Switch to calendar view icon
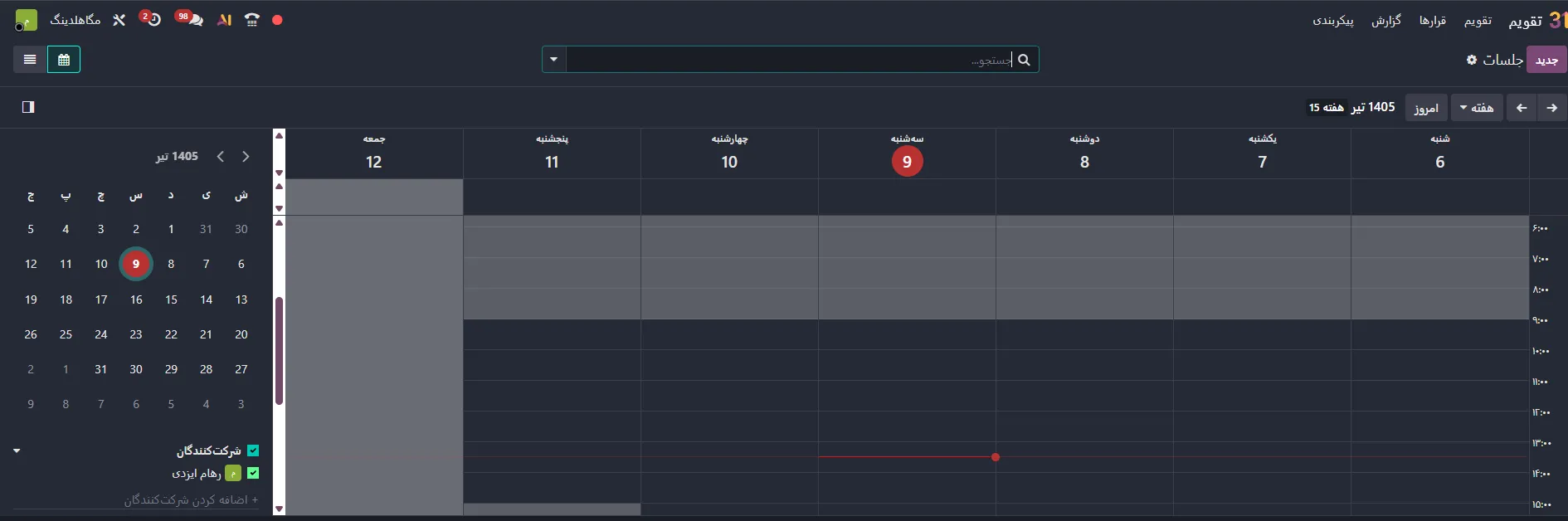Image resolution: width=1568 pixels, height=521 pixels. 64,60
